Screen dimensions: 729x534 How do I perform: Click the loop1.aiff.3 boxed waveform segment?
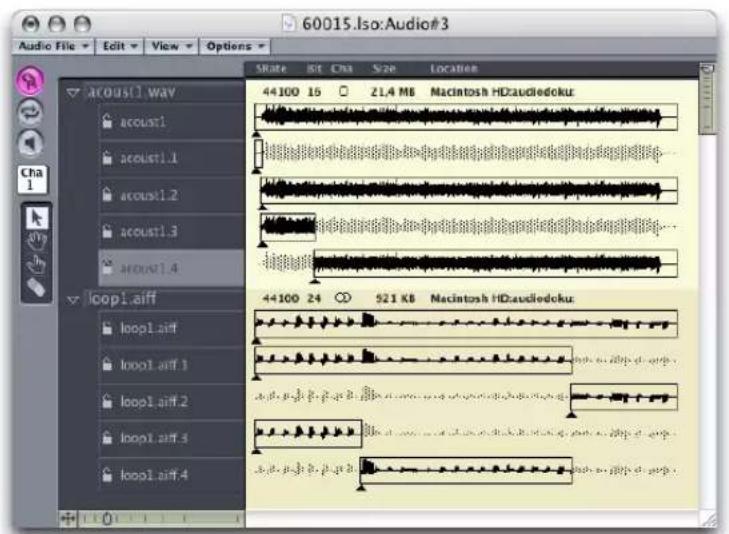[x=308, y=434]
